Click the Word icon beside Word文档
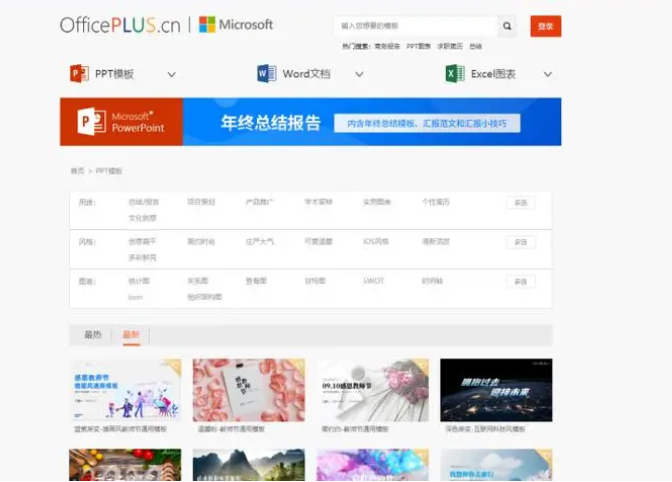Image resolution: width=672 pixels, height=482 pixels. click(267, 74)
